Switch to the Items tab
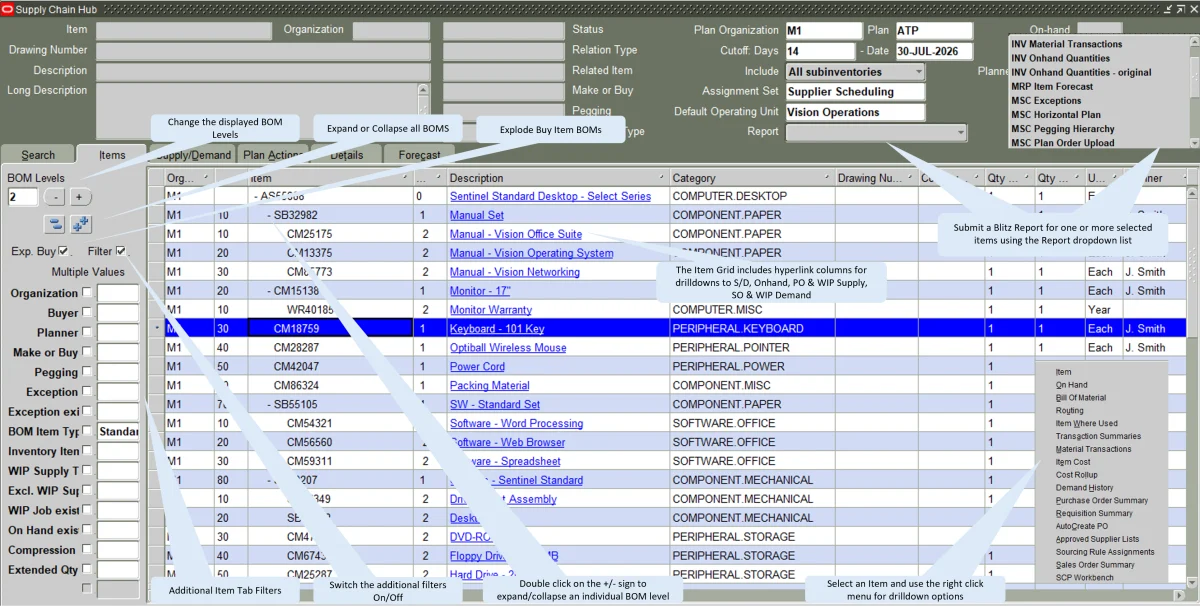 click(112, 155)
